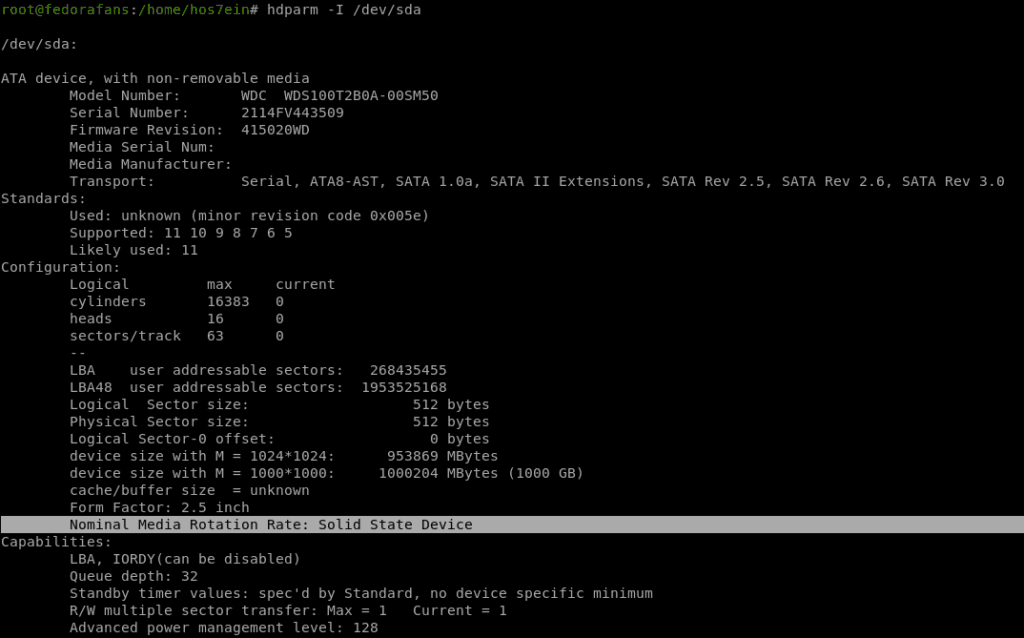Click the Configuration section heading
This screenshot has height=638, width=1024.
tap(60, 268)
